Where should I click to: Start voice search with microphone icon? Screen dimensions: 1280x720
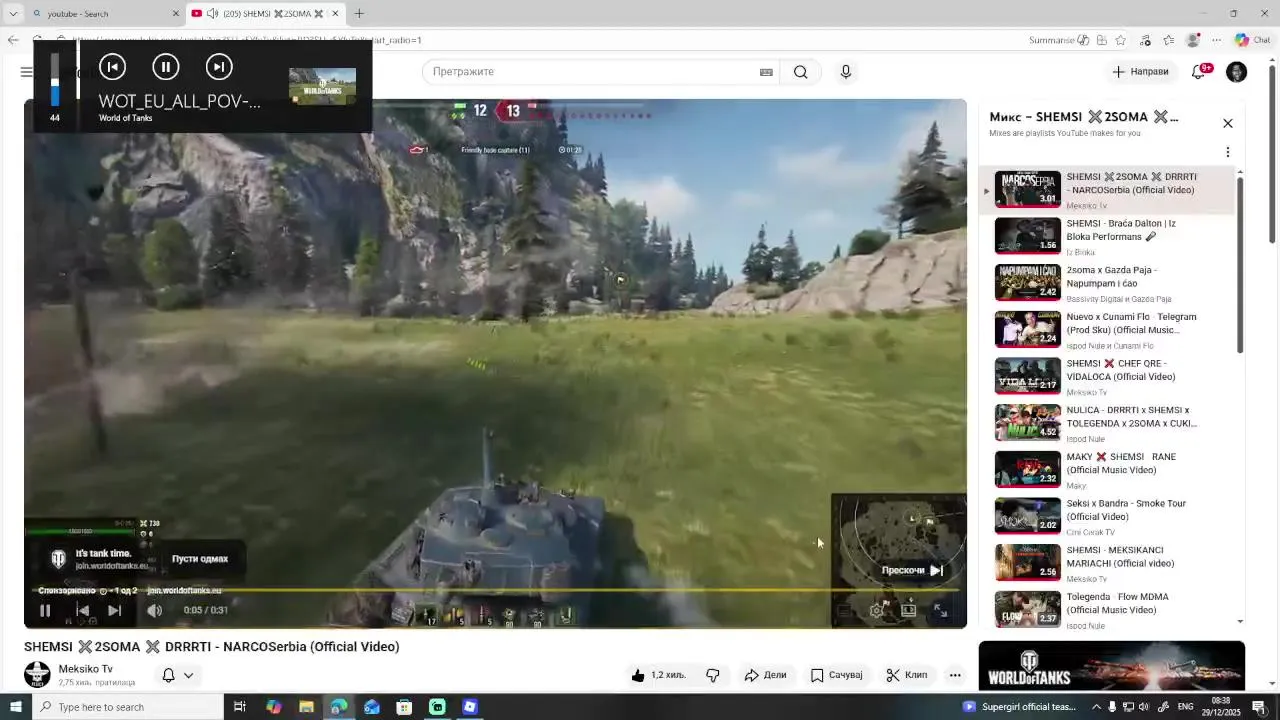click(x=846, y=72)
